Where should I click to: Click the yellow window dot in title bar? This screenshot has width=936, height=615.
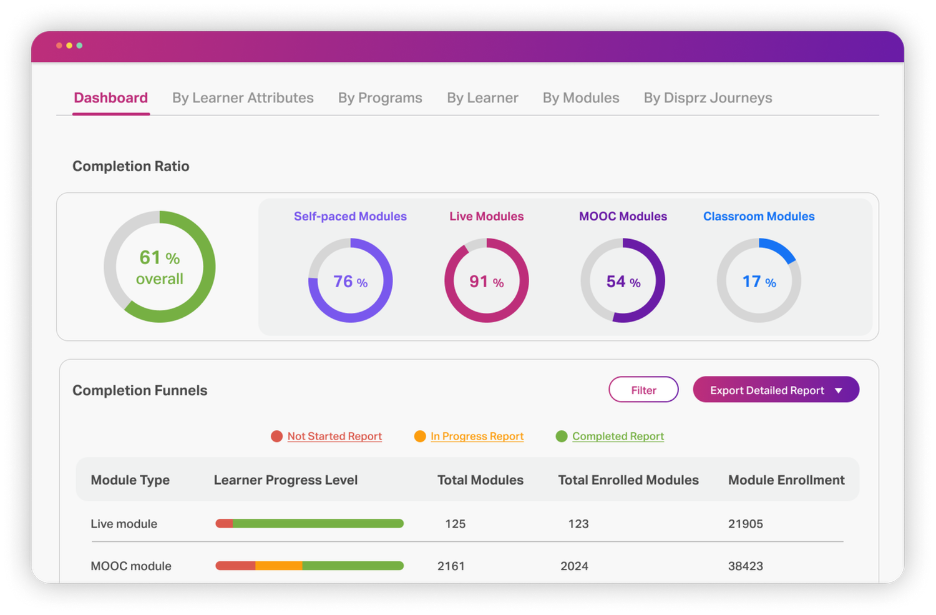point(69,46)
